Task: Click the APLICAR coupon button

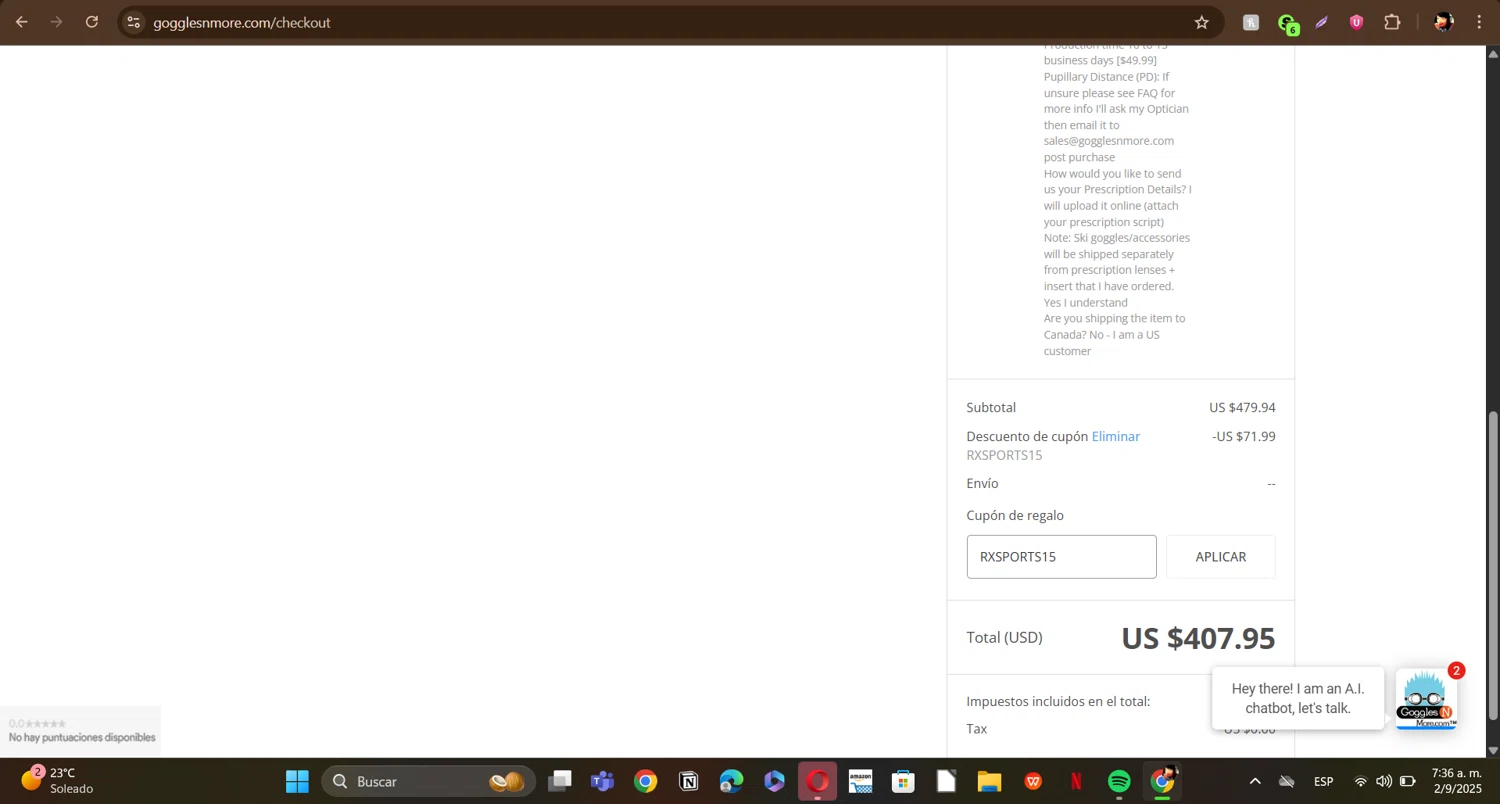Action: point(1221,557)
